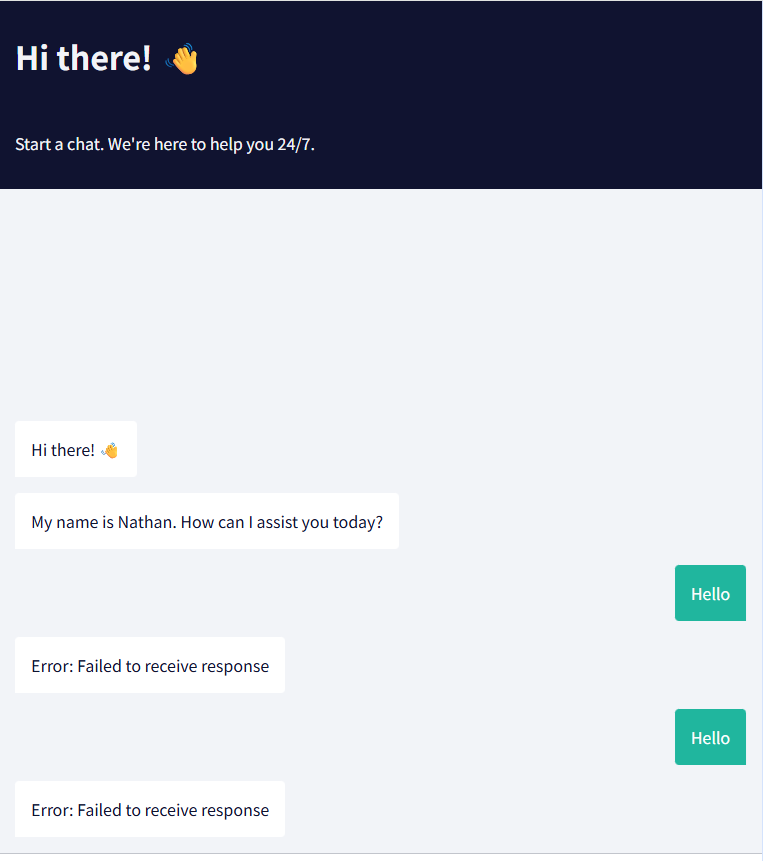Click the empty chat area above the messages
The height and width of the screenshot is (861, 763).
tap(380, 300)
